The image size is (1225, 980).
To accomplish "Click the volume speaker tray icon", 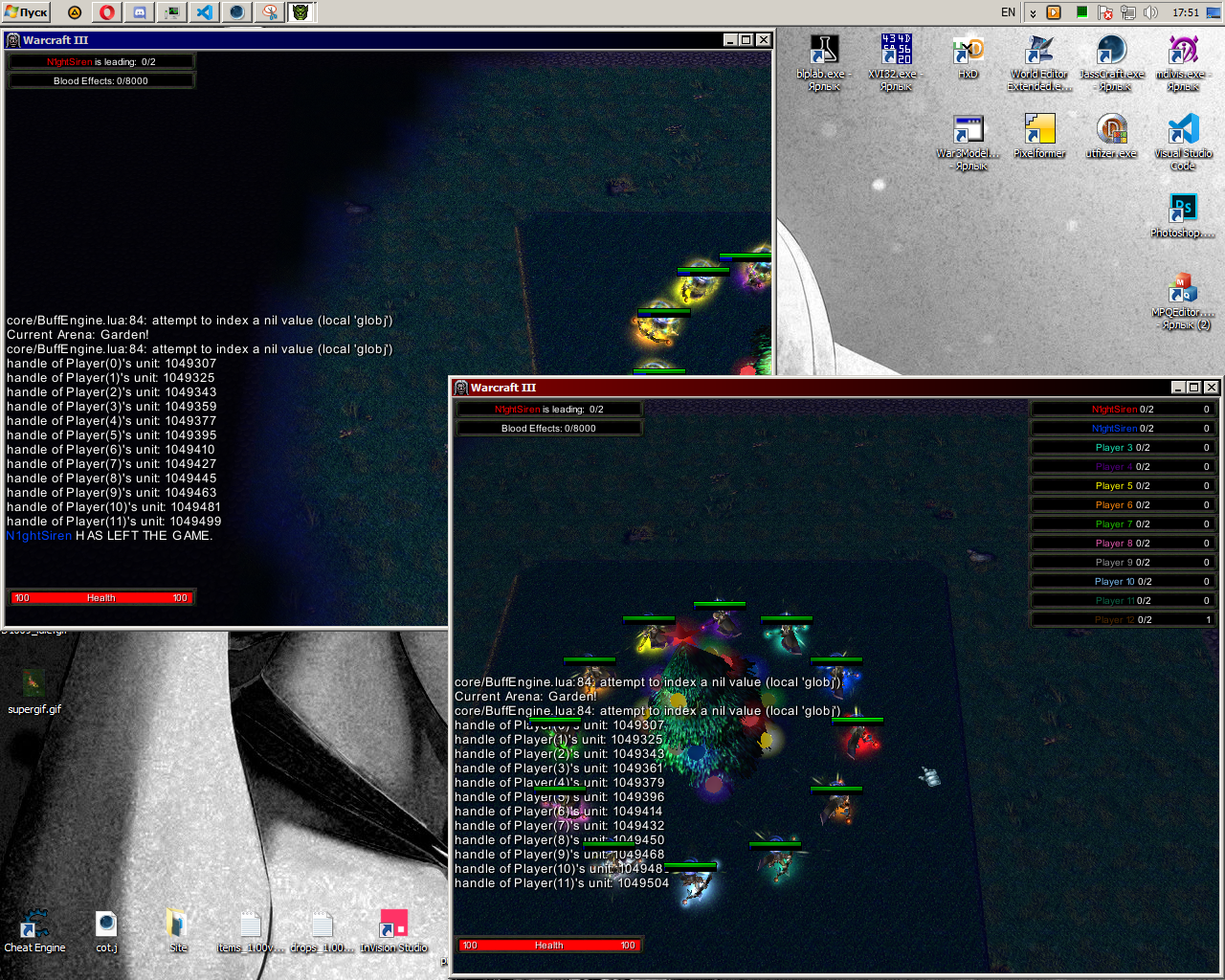I will [x=1151, y=12].
